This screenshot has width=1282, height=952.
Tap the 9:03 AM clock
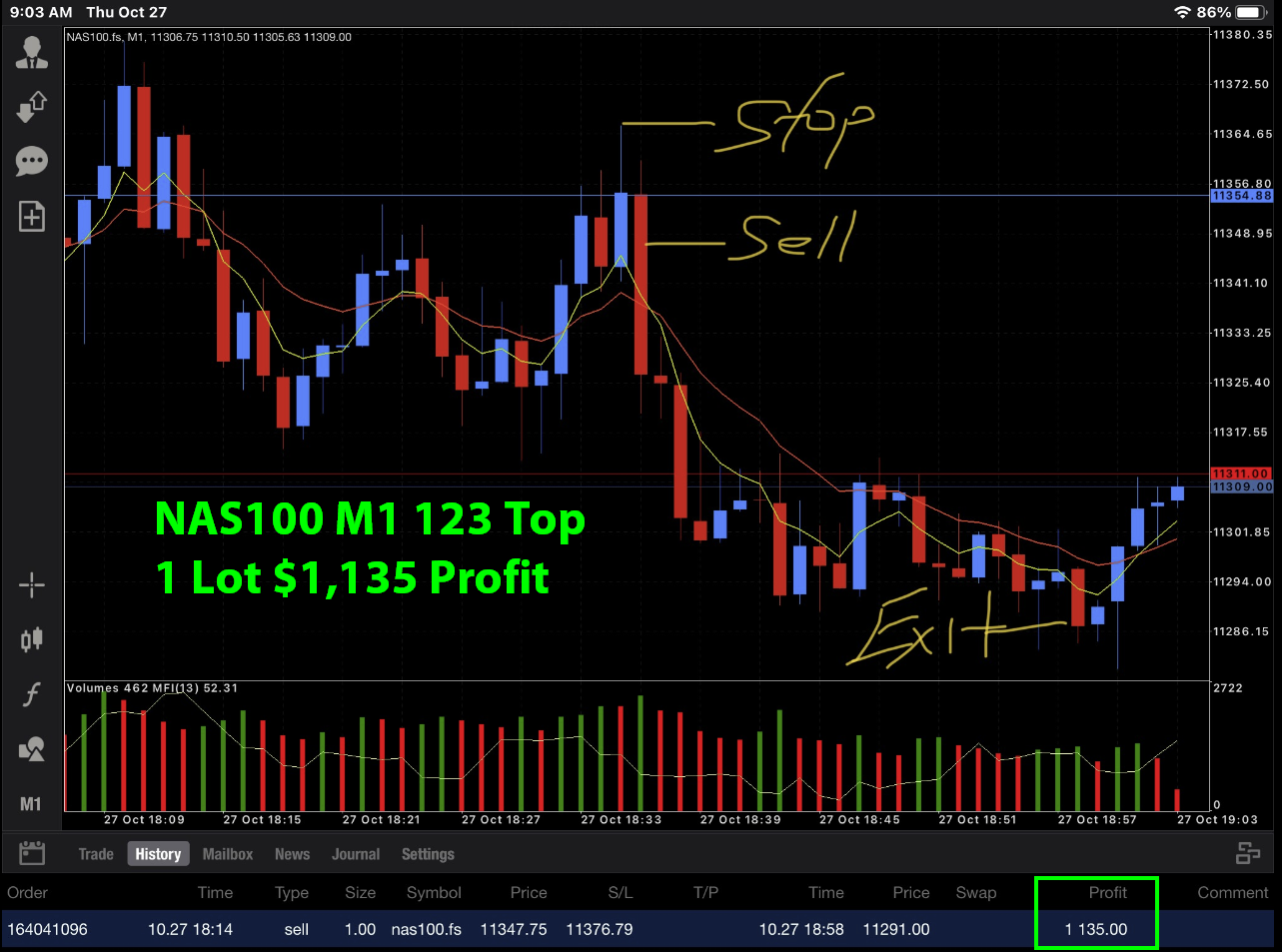point(41,12)
